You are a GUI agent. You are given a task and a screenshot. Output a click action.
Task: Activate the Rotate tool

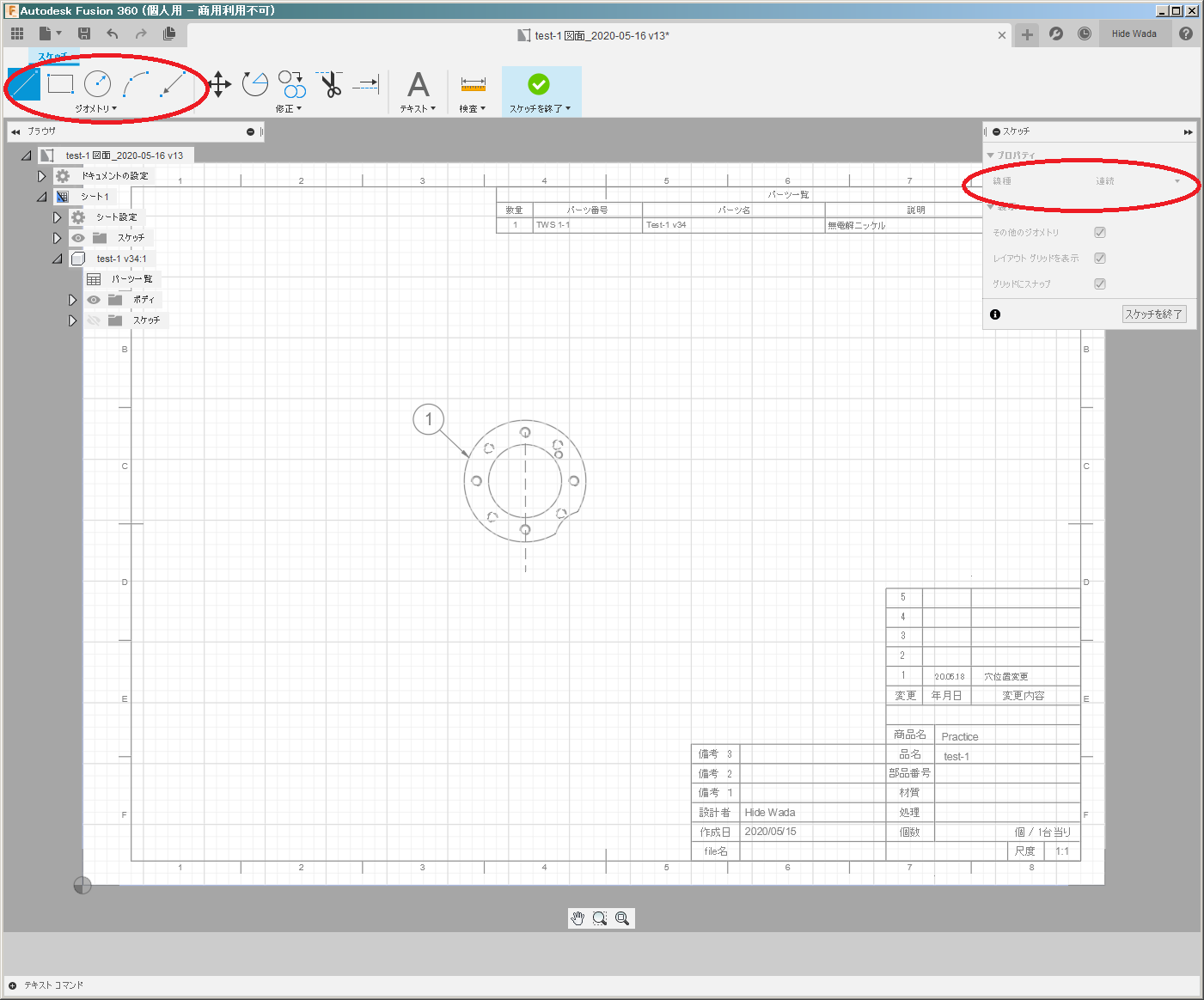click(x=255, y=84)
